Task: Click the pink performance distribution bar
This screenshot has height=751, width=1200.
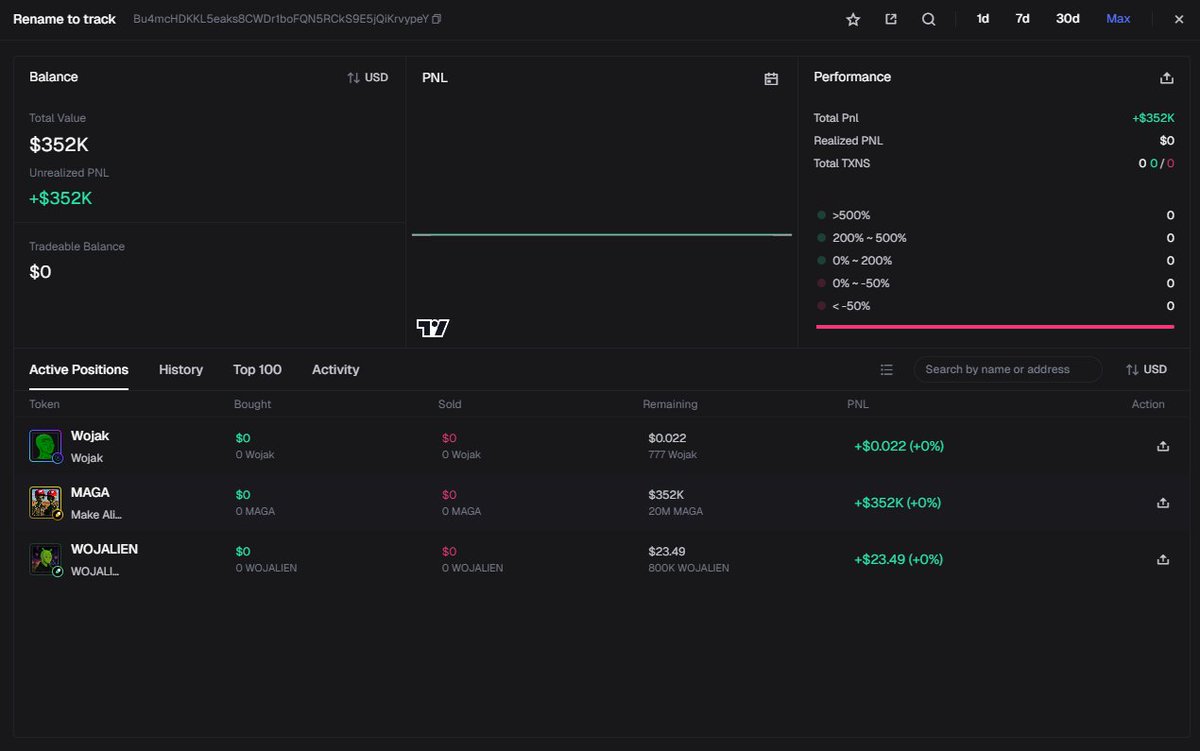Action: pyautogui.click(x=995, y=326)
